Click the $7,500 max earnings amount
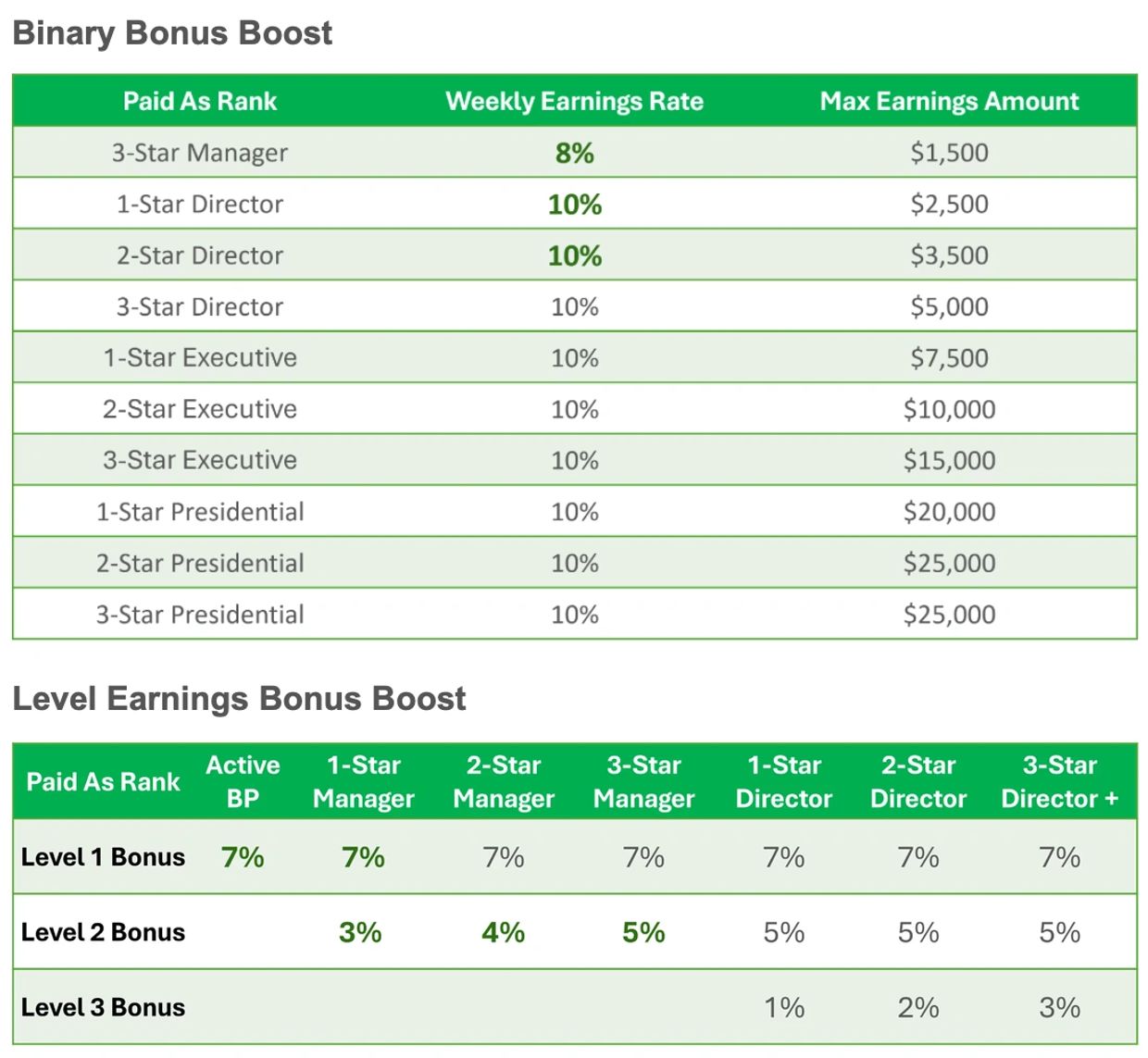The height and width of the screenshot is (1058, 1148). [x=949, y=358]
